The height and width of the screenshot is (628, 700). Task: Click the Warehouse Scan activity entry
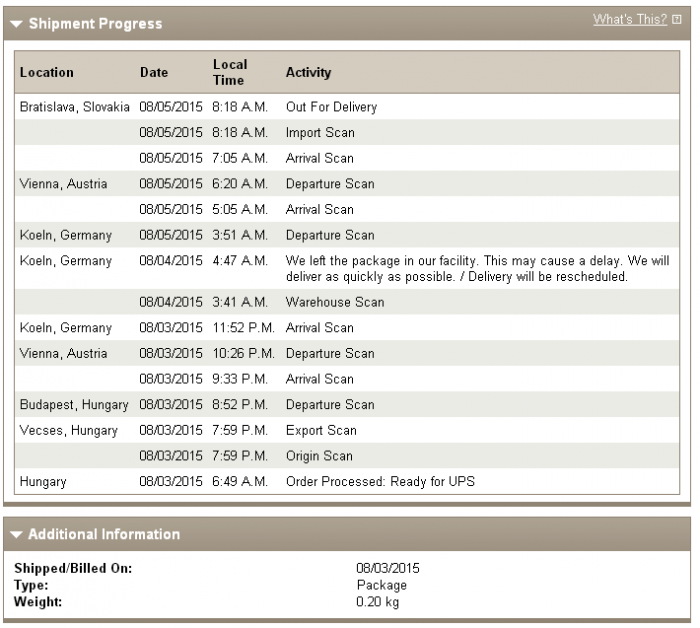tap(335, 302)
